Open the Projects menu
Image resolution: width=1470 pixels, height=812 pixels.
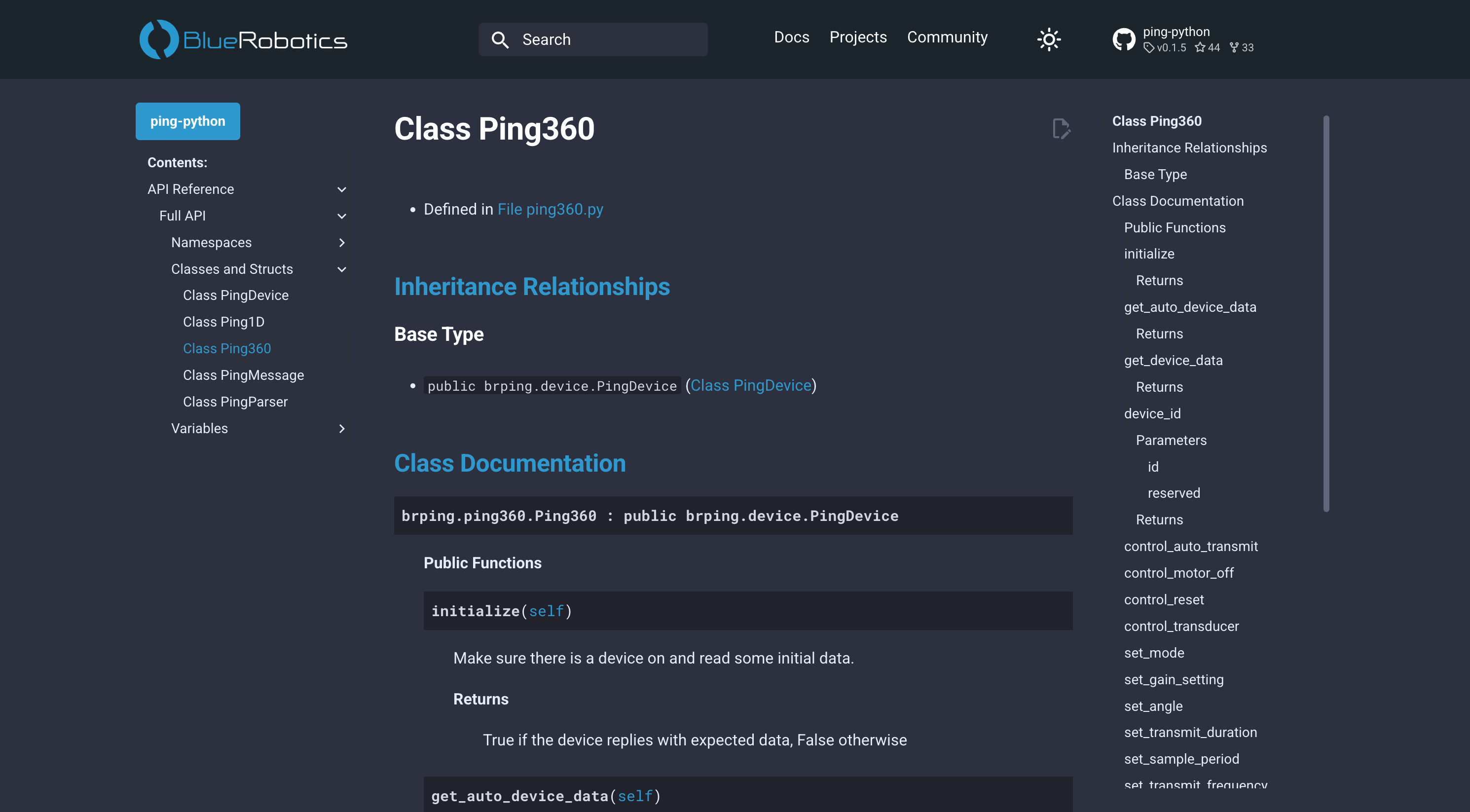tap(858, 37)
